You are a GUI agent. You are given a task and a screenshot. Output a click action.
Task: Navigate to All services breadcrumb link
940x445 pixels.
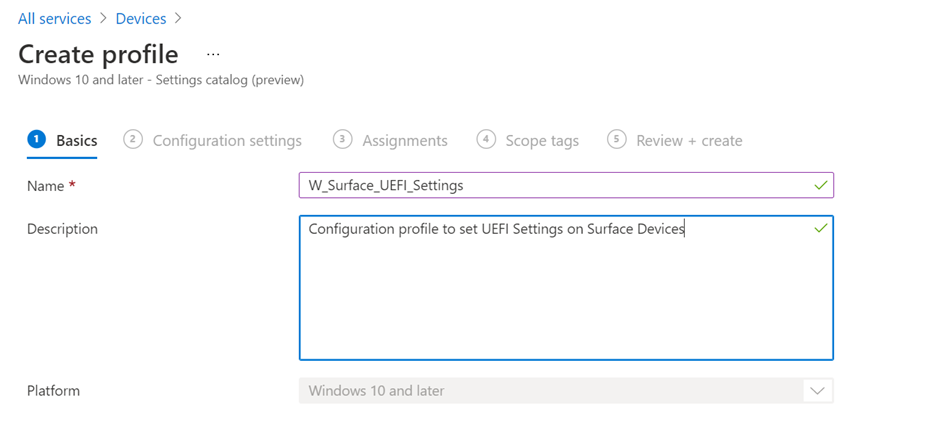point(55,19)
